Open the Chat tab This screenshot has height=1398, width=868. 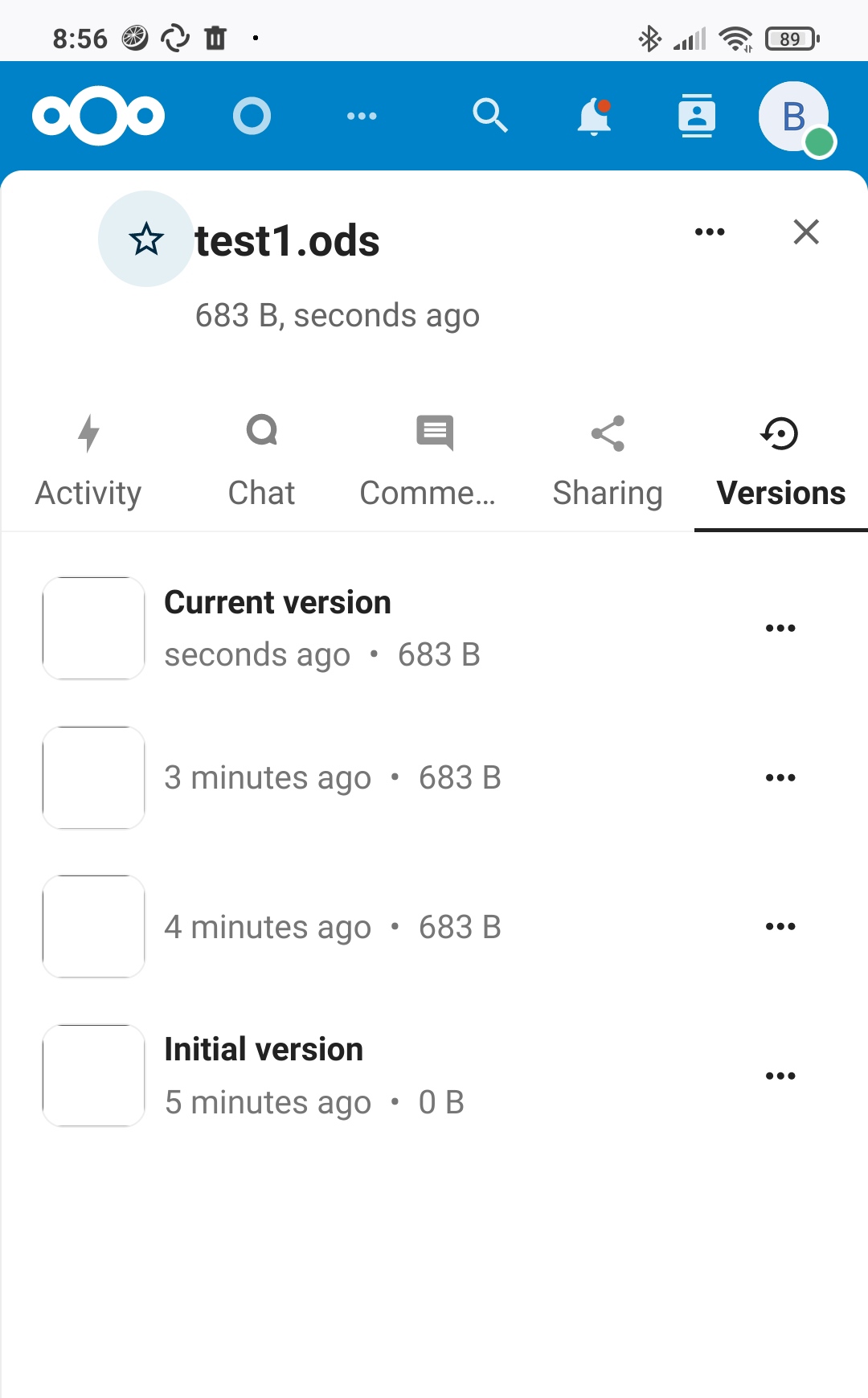click(260, 461)
